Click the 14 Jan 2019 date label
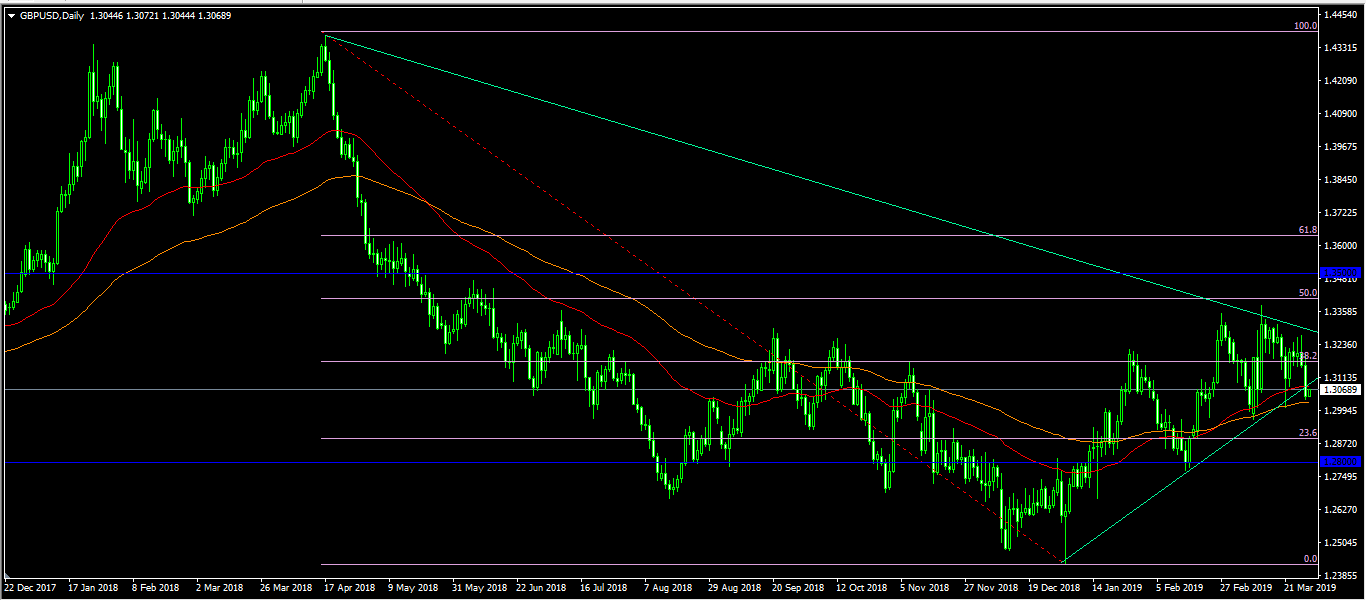1366x600 pixels. 1117,588
